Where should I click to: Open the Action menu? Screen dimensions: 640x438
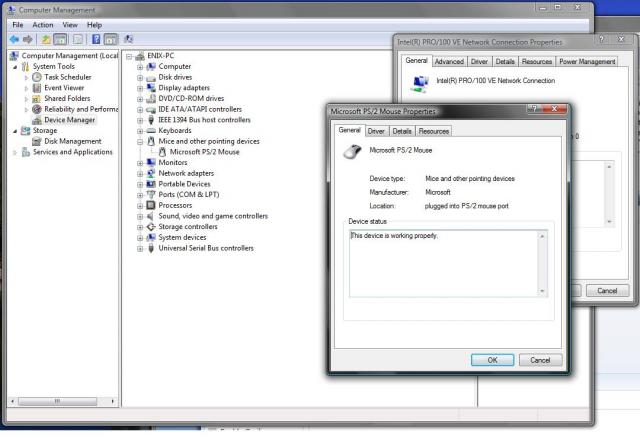43,25
